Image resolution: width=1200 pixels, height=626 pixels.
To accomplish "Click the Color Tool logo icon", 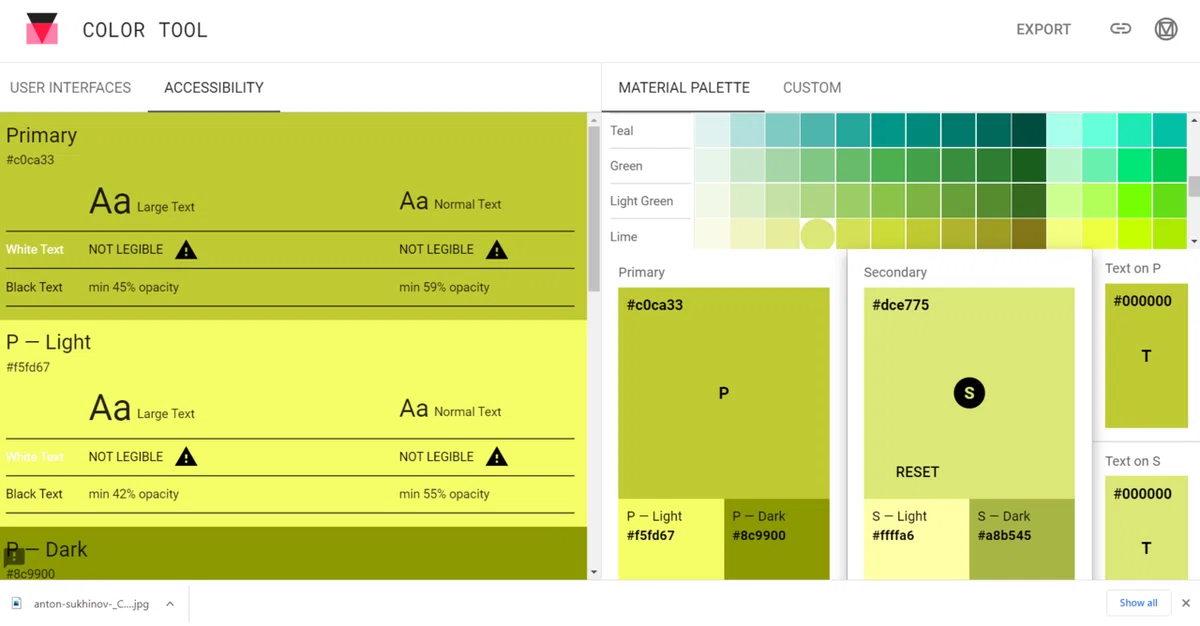I will pyautogui.click(x=42, y=29).
